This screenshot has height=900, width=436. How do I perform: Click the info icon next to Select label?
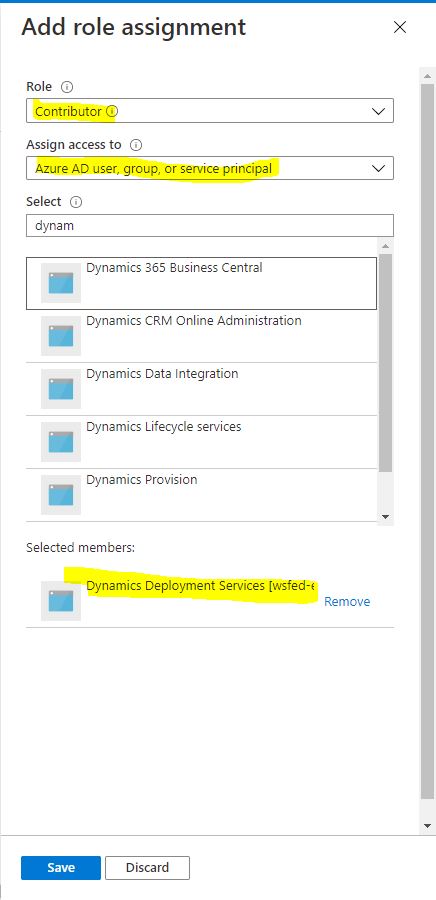pos(76,202)
